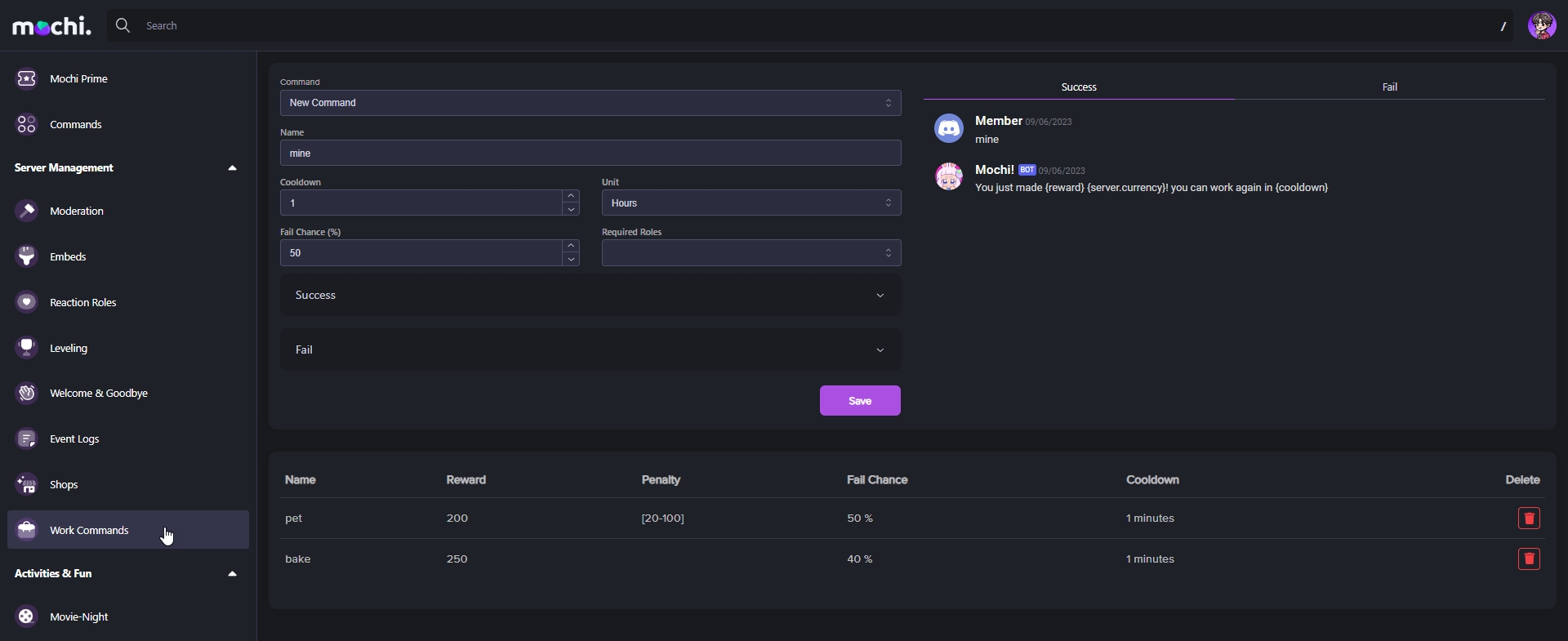Open the Mochi Prime link
The width and height of the screenshot is (1568, 641).
[x=78, y=78]
